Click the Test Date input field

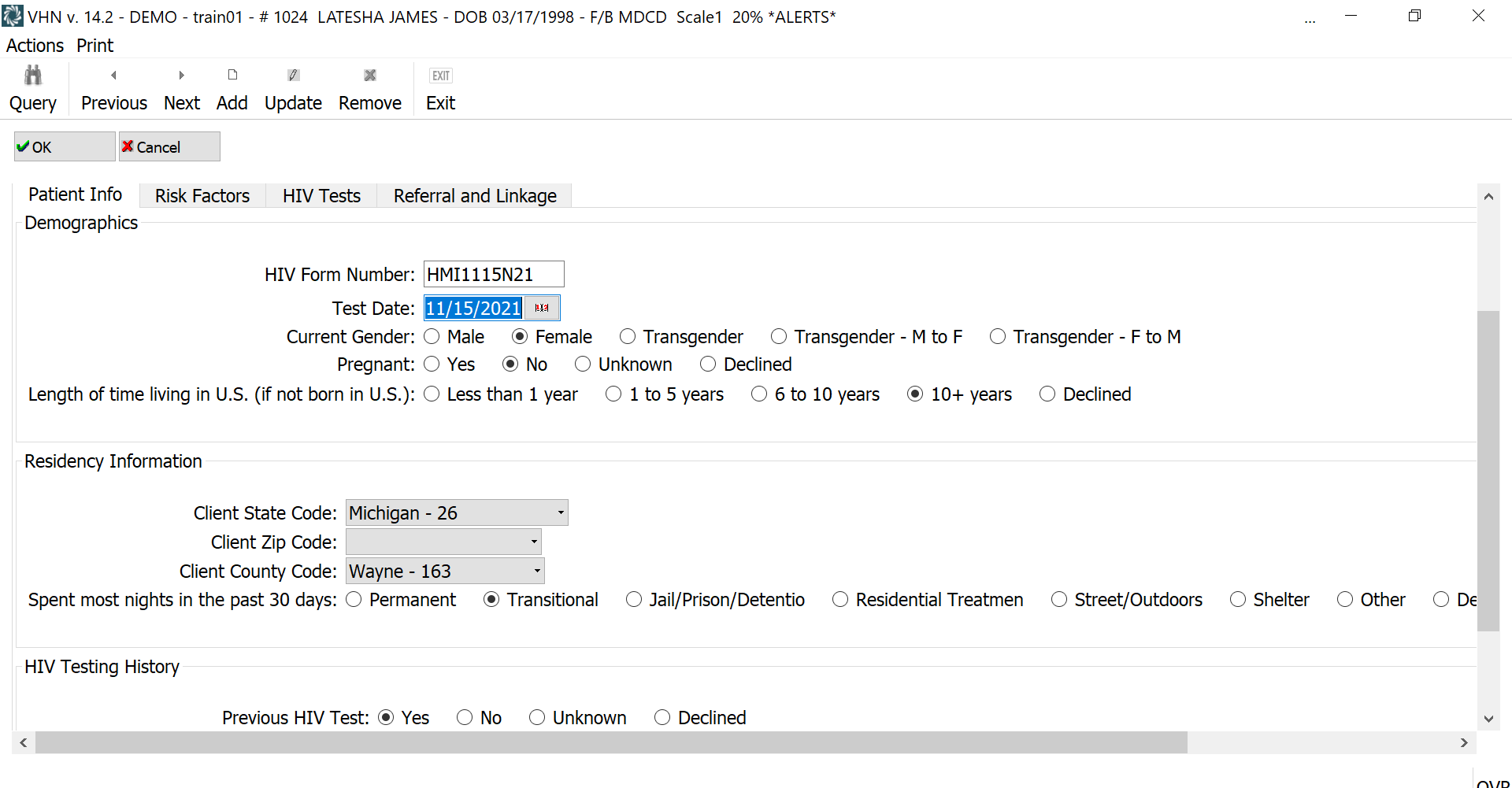(473, 308)
